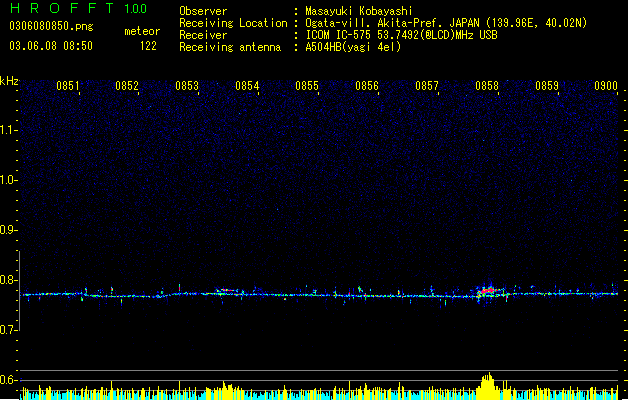
Task: Click the 0858 time axis marker
Action: (x=487, y=86)
